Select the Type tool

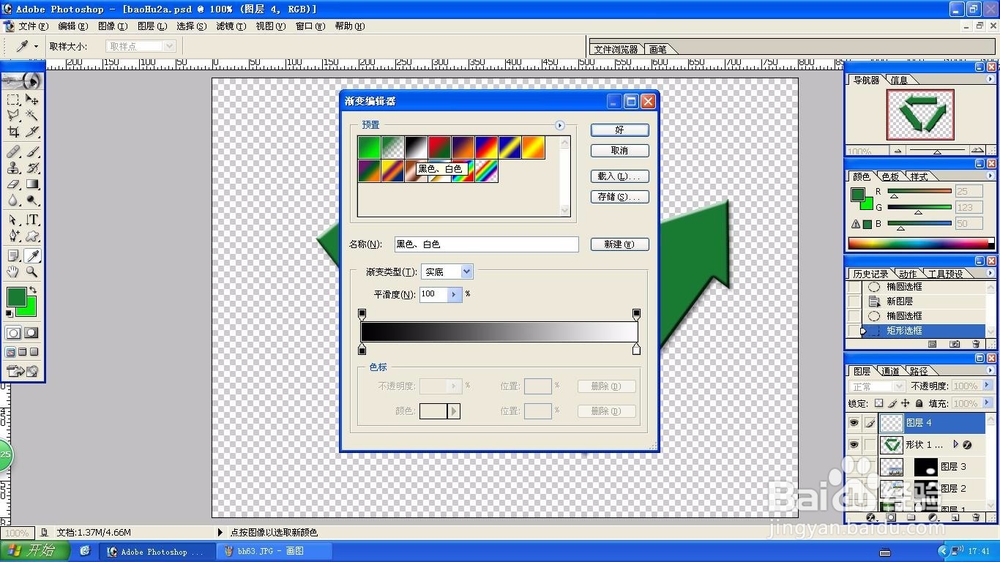click(32, 219)
